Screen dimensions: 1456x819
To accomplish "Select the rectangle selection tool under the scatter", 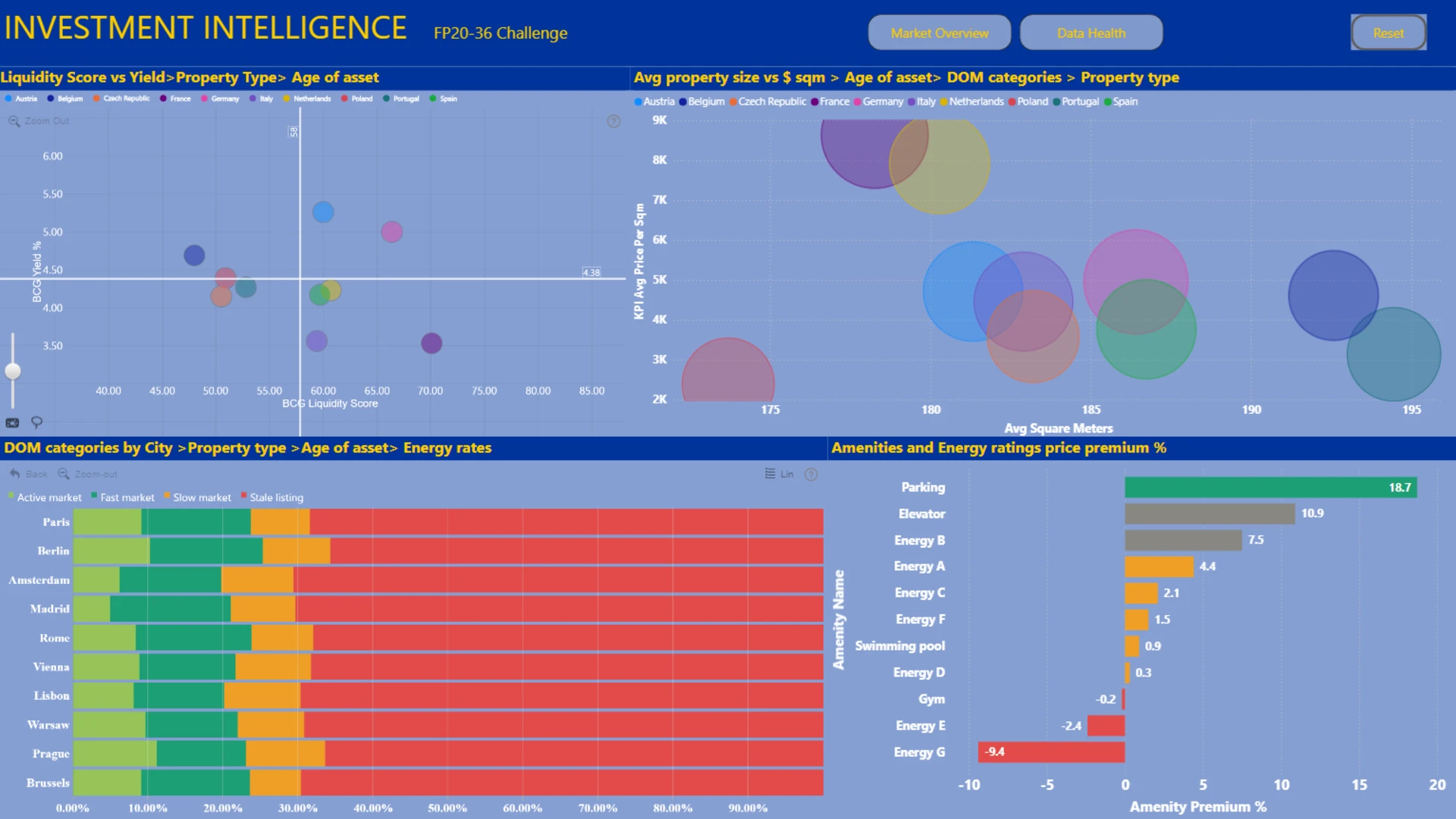I will click(x=12, y=423).
